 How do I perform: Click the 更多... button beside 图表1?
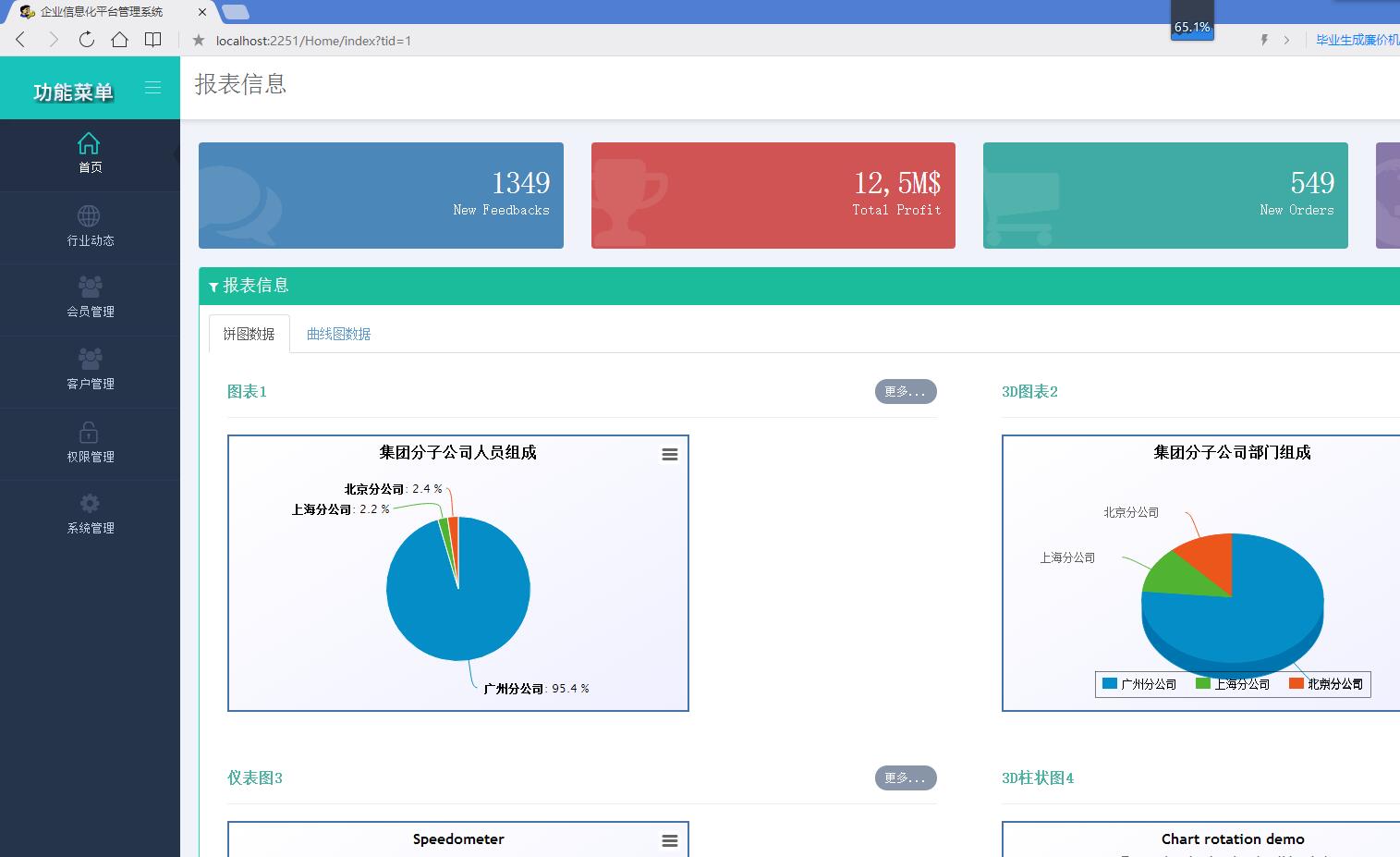point(906,391)
